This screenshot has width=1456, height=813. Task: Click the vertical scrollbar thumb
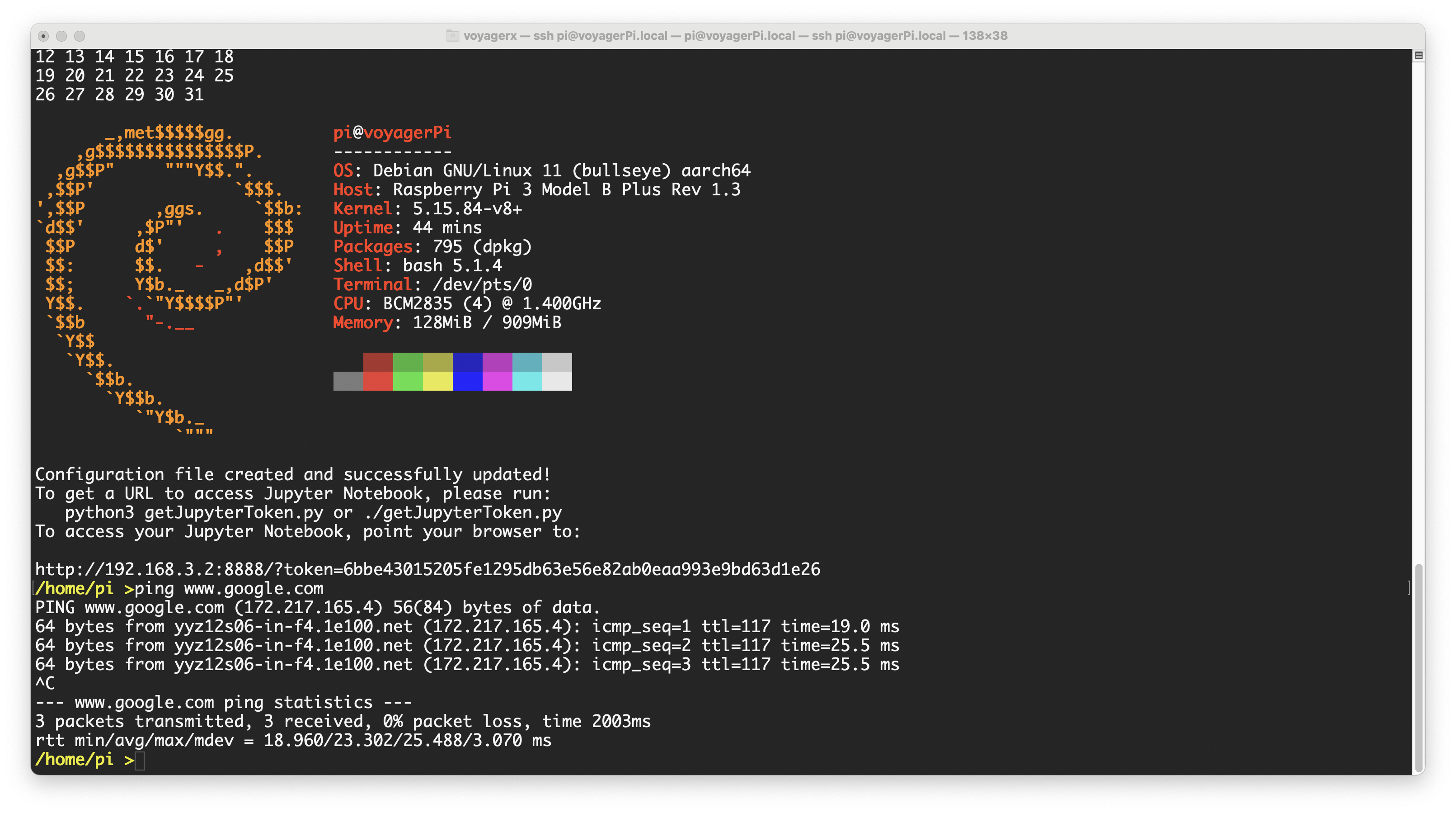[1418, 668]
